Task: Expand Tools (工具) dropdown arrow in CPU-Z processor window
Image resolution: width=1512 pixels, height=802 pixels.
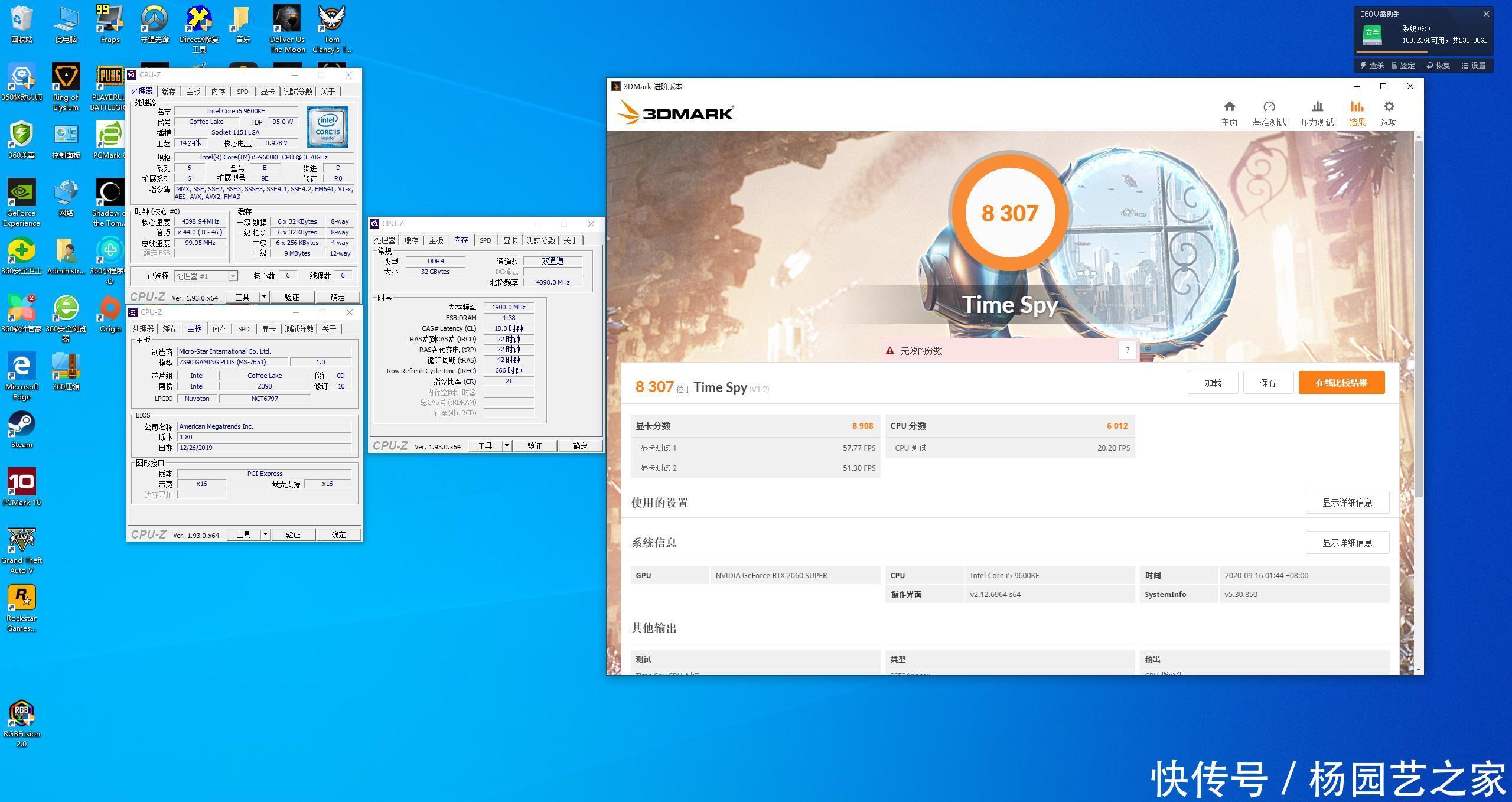Action: pyautogui.click(x=264, y=296)
